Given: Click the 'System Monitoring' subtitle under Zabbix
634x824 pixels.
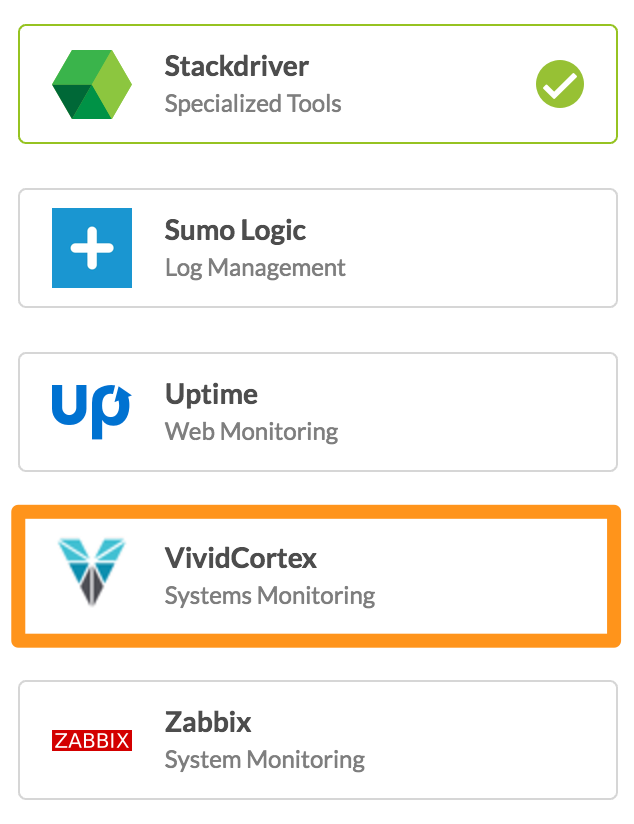Looking at the screenshot, I should point(264,759).
